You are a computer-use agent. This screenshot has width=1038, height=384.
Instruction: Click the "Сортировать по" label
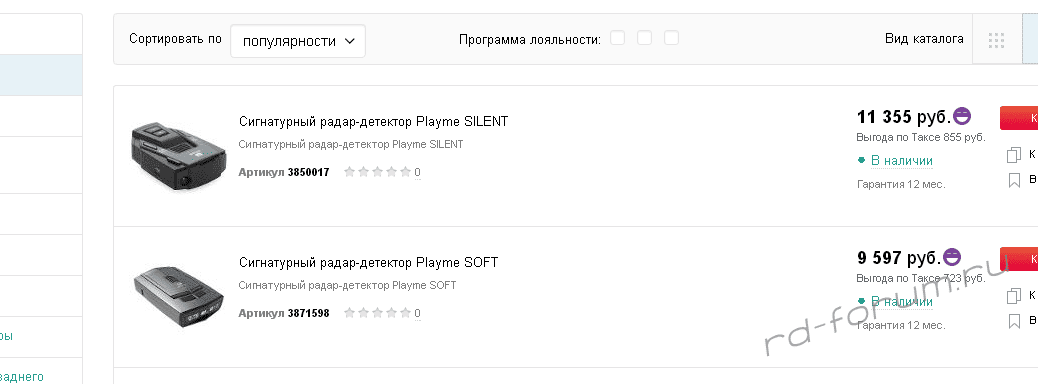[175, 39]
